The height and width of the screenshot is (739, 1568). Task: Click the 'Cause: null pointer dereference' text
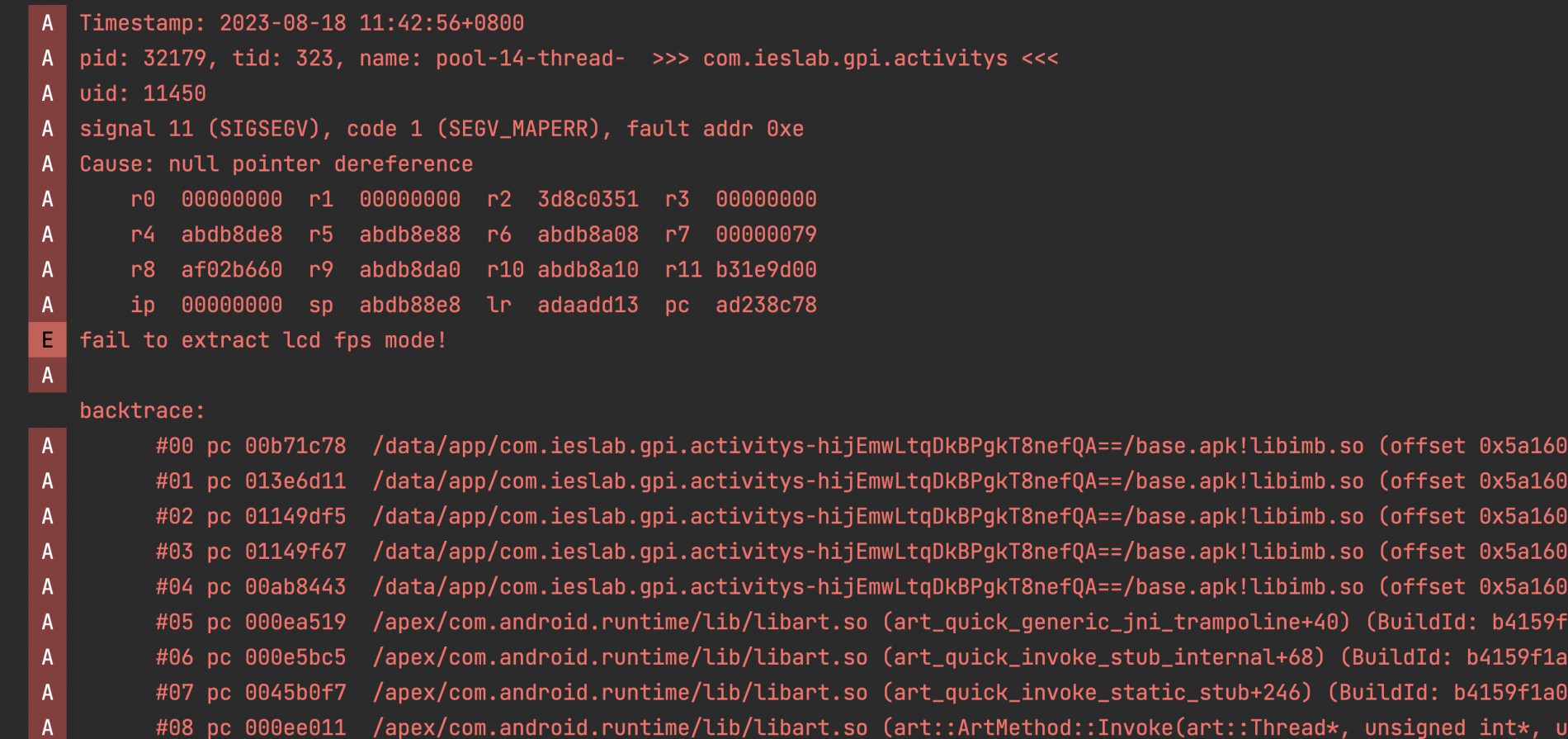pos(276,164)
